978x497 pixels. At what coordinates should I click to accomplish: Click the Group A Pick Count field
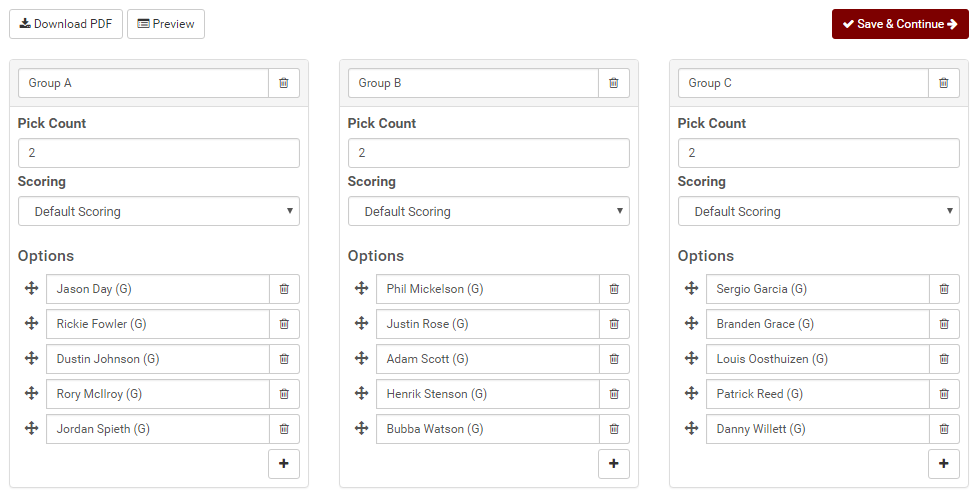pyautogui.click(x=158, y=153)
